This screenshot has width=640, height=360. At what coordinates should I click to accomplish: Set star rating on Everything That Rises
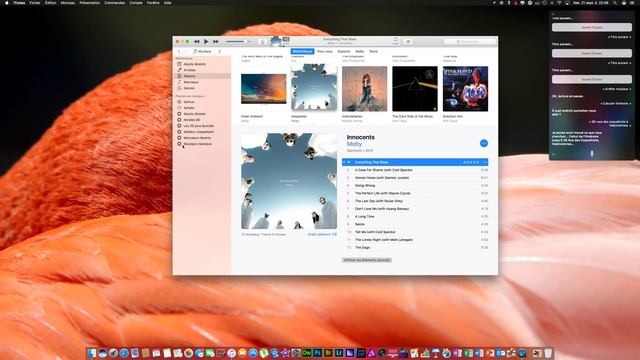471,162
